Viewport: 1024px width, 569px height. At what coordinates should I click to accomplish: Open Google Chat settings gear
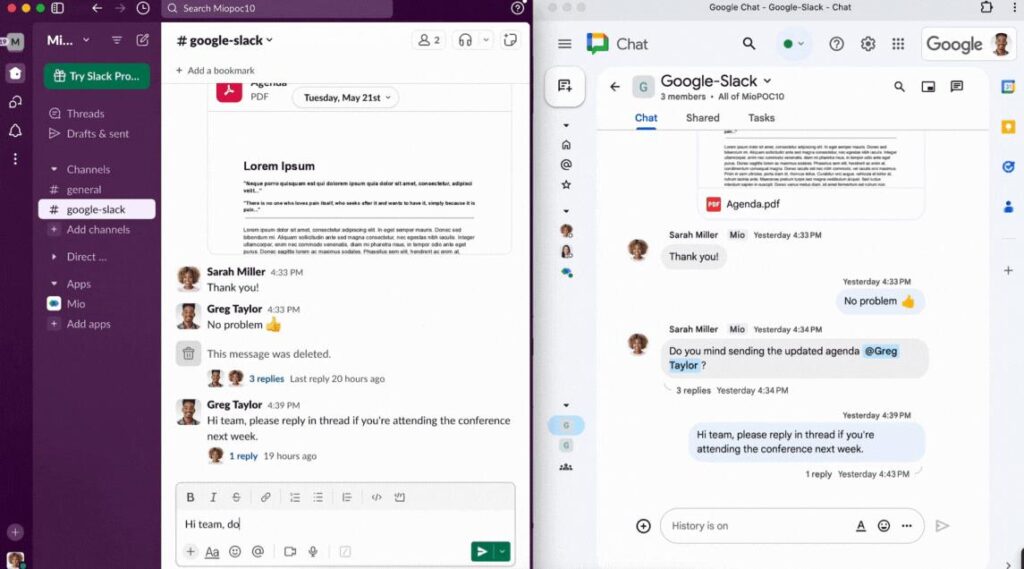click(868, 44)
